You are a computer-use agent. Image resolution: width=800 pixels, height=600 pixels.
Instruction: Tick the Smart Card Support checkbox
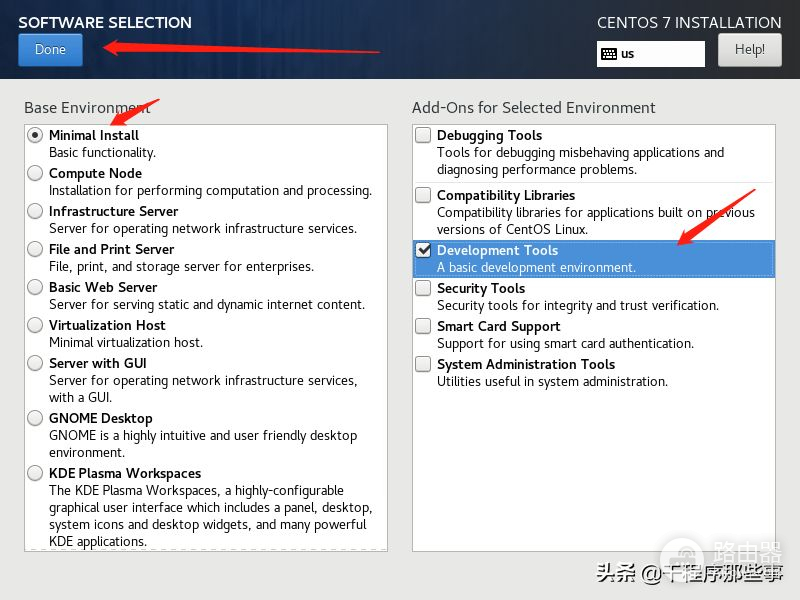point(424,326)
